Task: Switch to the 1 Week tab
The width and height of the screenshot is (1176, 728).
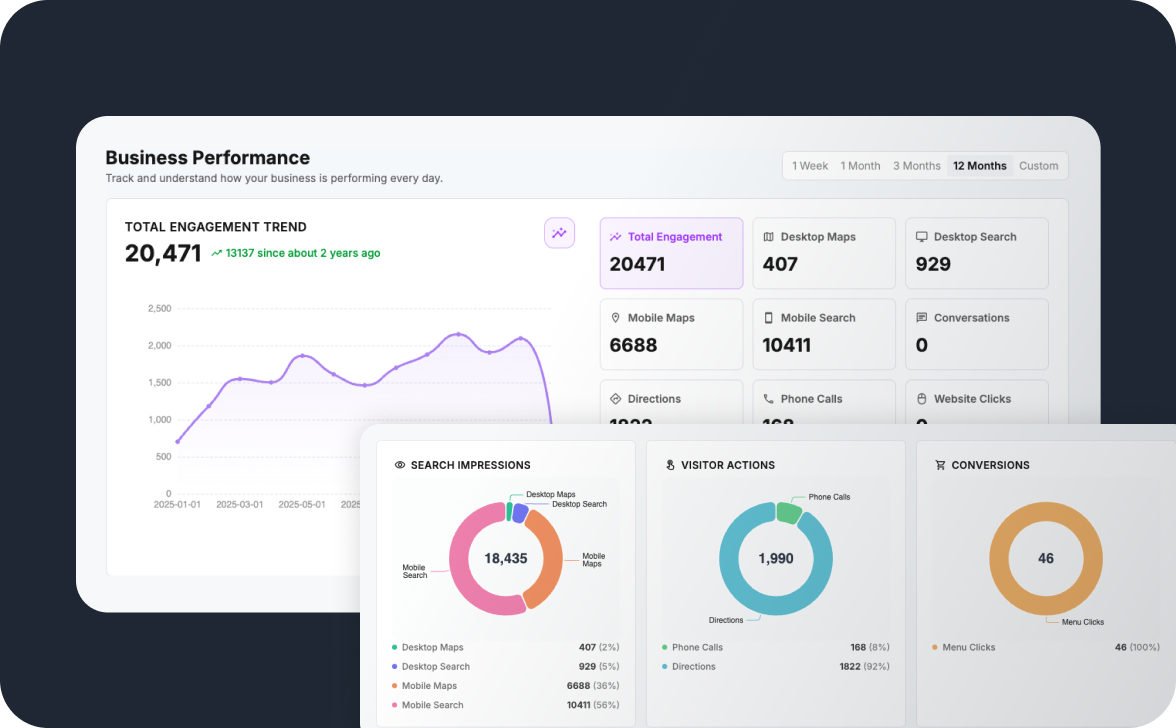Action: [x=809, y=165]
